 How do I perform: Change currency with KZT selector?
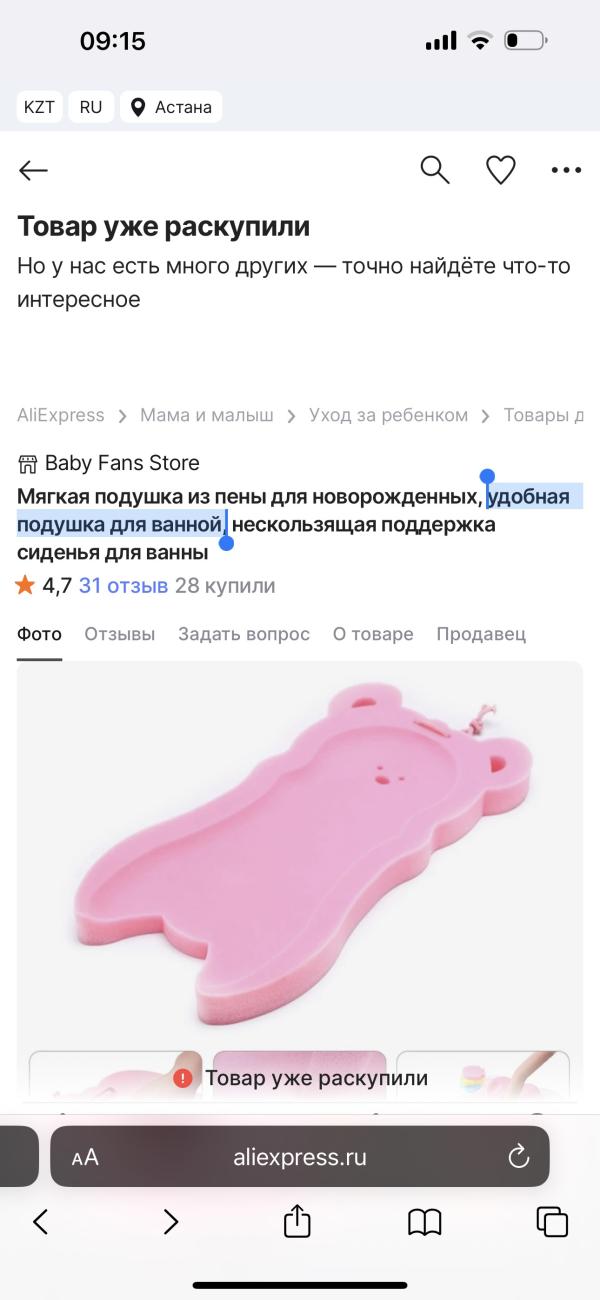[x=40, y=107]
